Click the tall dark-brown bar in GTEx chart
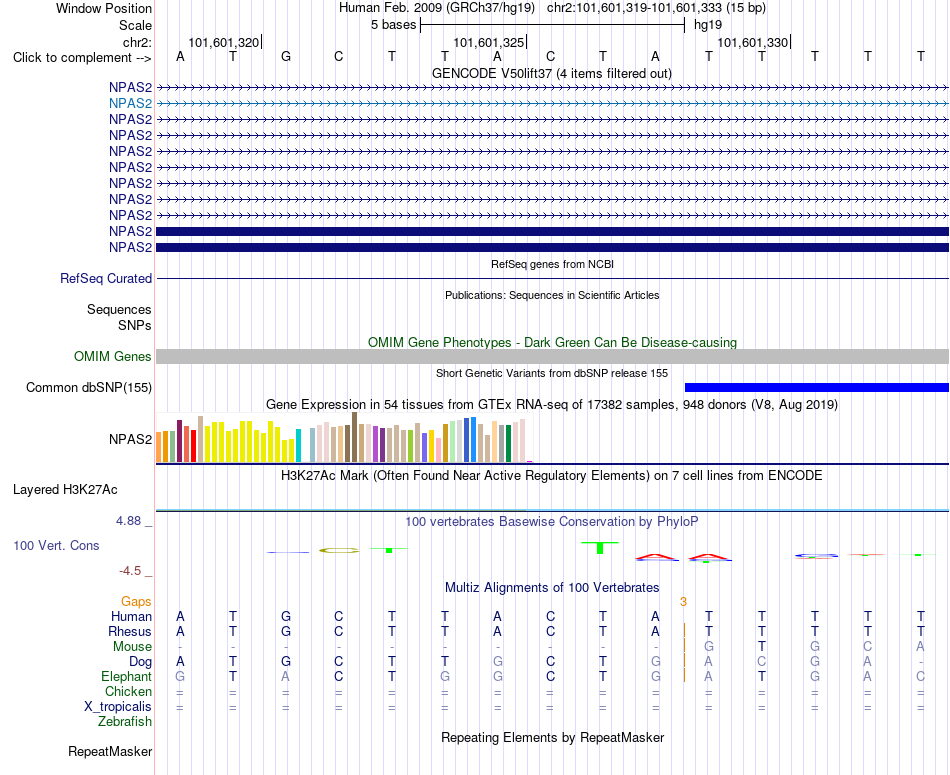The width and height of the screenshot is (950, 775). point(354,437)
